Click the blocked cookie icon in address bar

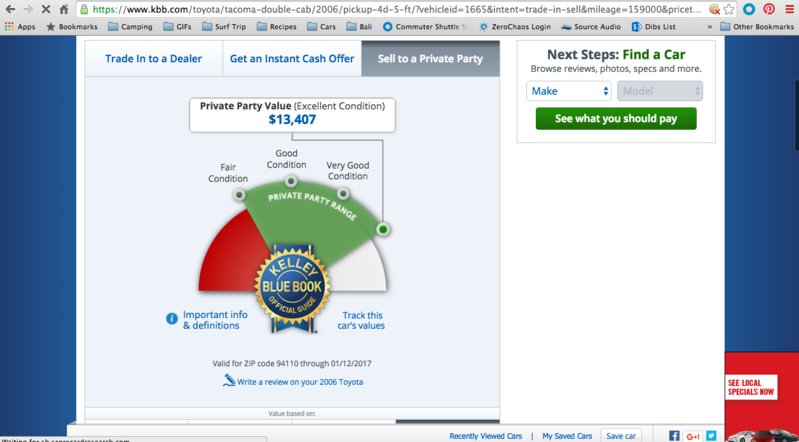tap(714, 9)
